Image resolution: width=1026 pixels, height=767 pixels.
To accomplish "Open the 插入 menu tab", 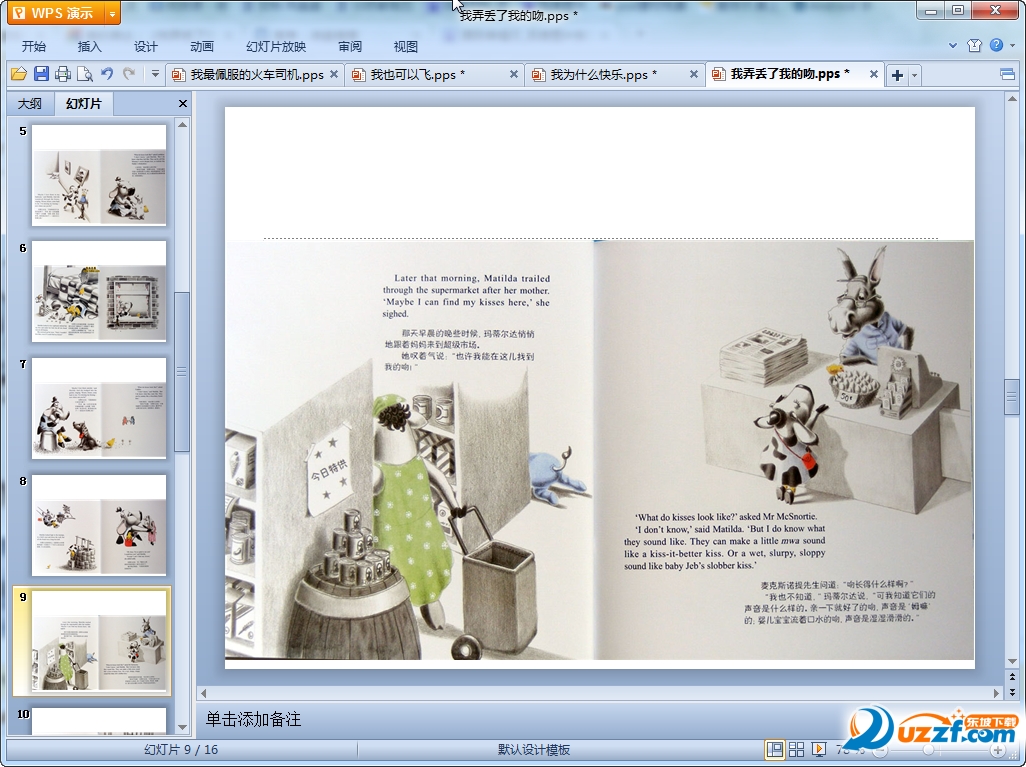I will (x=90, y=46).
